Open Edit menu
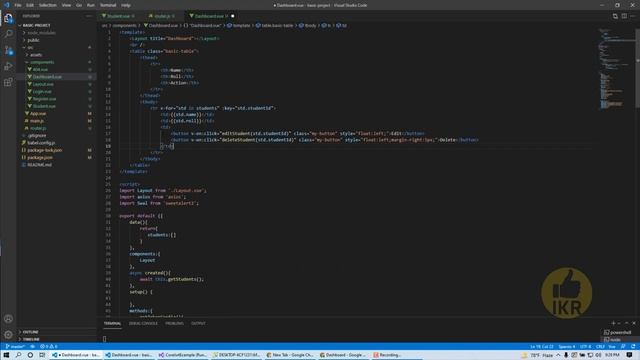 click(x=30, y=5)
